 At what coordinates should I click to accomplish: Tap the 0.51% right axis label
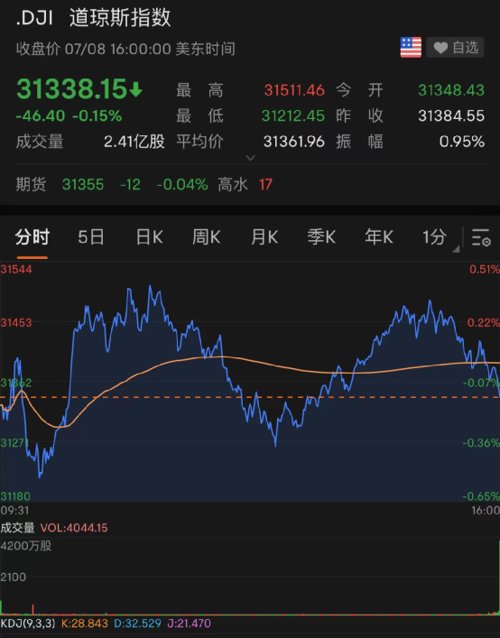click(x=484, y=269)
